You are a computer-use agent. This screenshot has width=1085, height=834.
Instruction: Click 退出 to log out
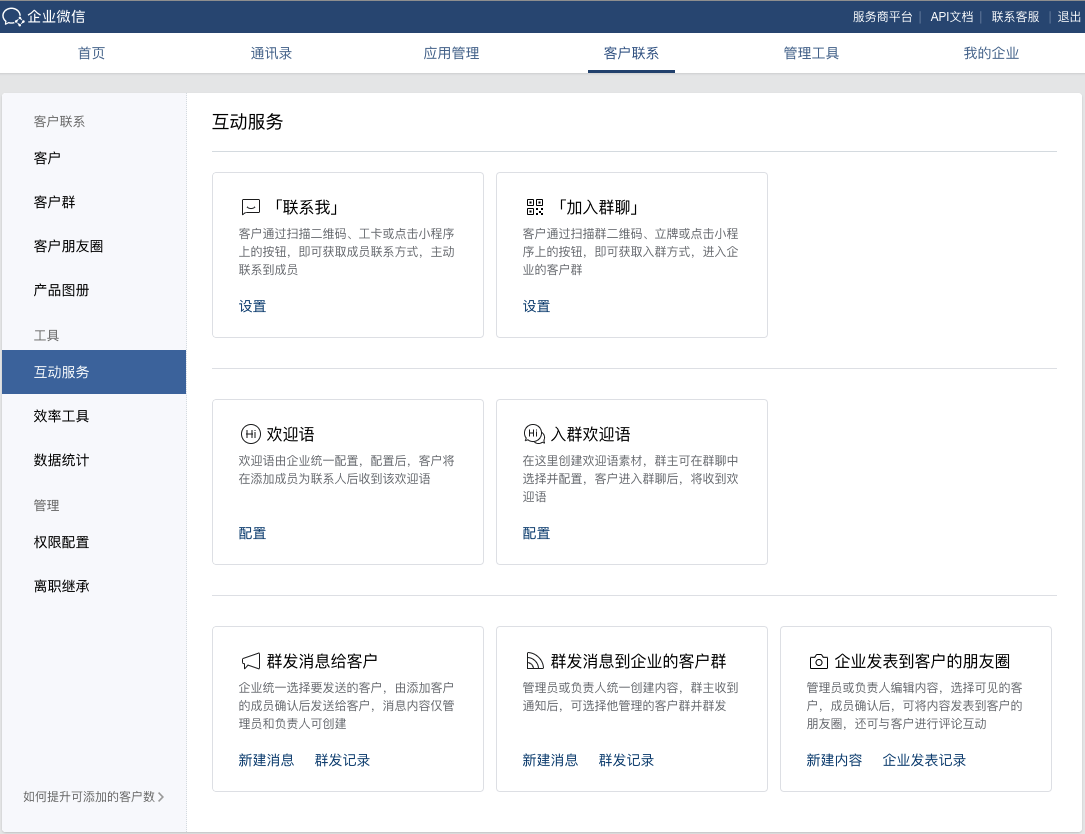(x=1069, y=17)
